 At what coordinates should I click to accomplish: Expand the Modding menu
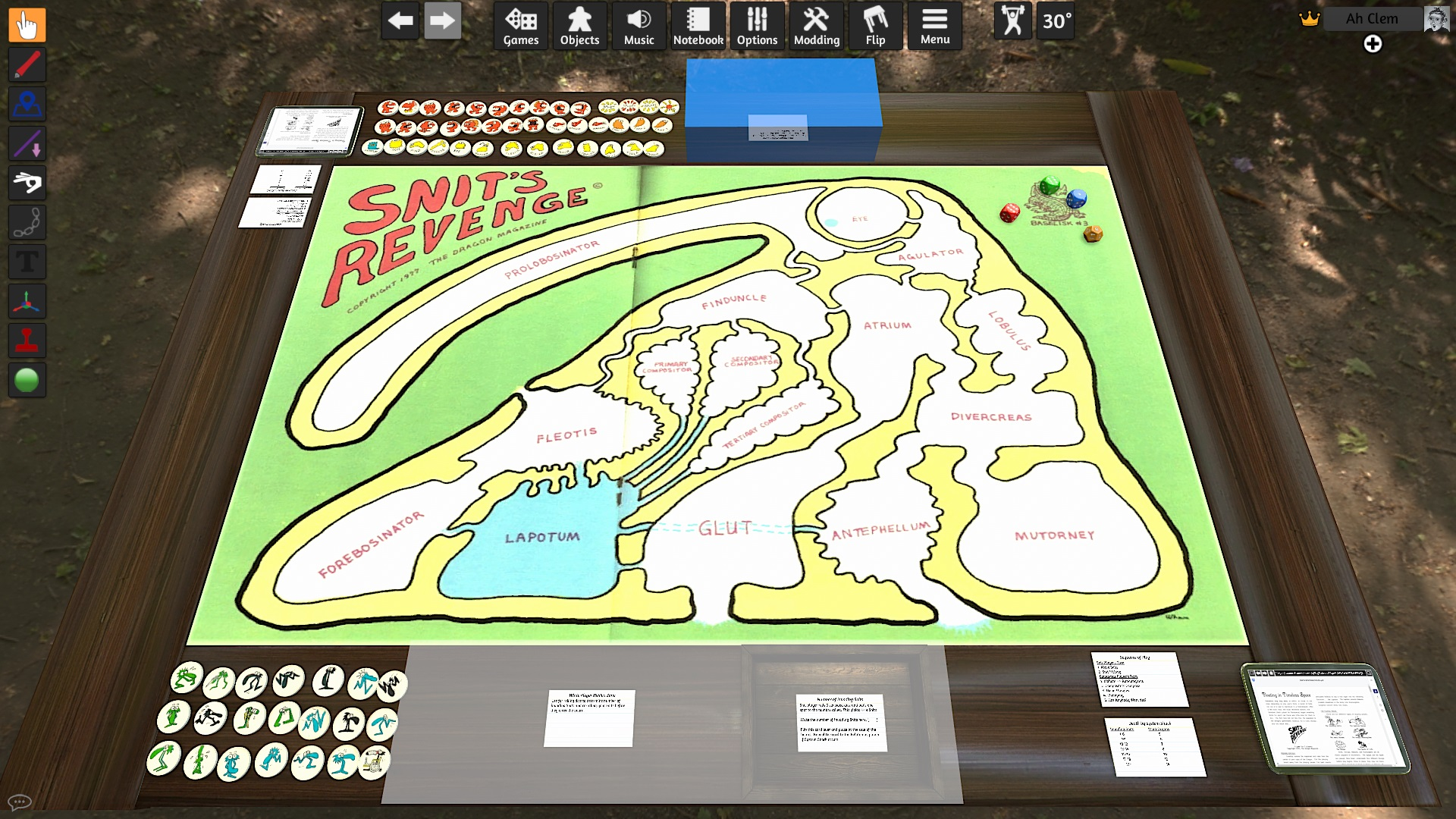coord(816,27)
